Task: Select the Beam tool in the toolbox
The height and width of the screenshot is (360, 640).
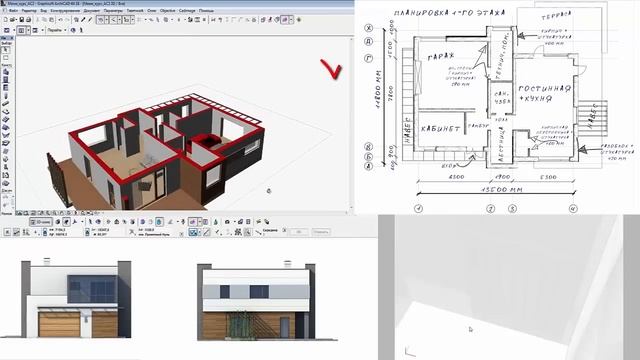Action: 6,104
